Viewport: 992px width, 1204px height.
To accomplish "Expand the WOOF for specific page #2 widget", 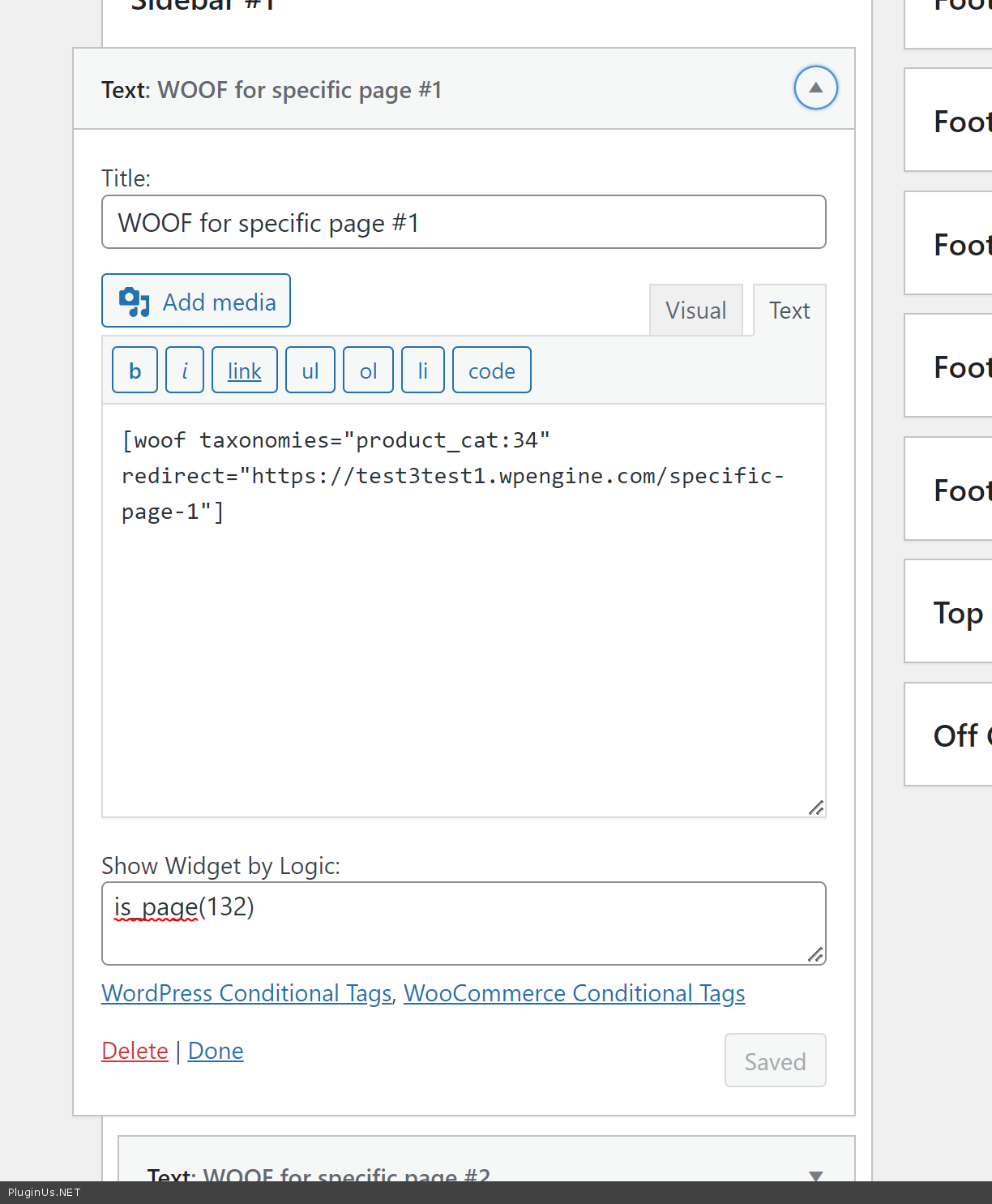I will point(815,1175).
